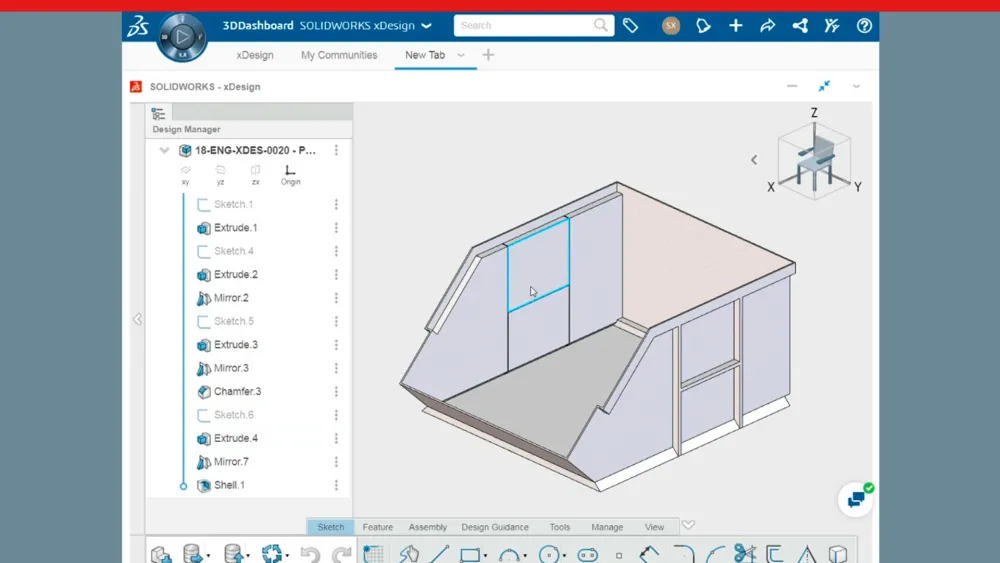Viewport: 1000px width, 563px height.
Task: Click into the Search field
Action: [534, 26]
